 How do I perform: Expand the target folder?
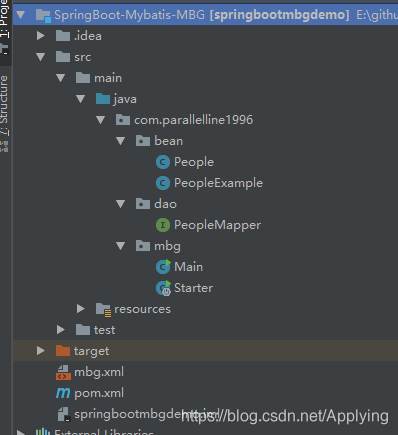(41, 351)
